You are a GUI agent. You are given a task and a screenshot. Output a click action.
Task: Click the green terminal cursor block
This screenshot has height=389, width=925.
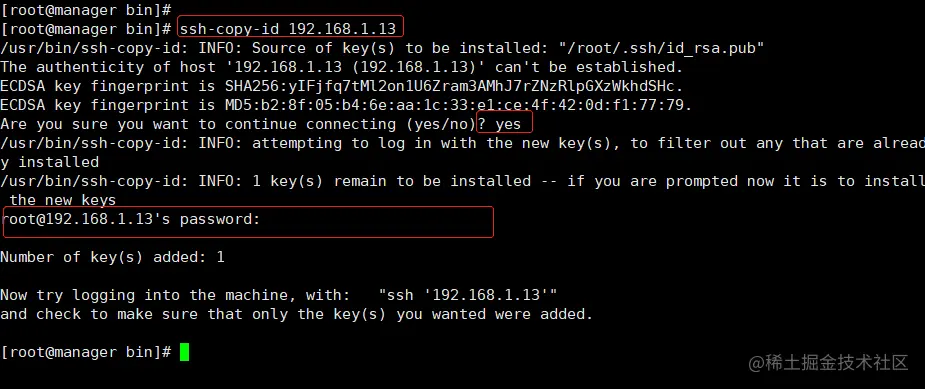click(185, 352)
